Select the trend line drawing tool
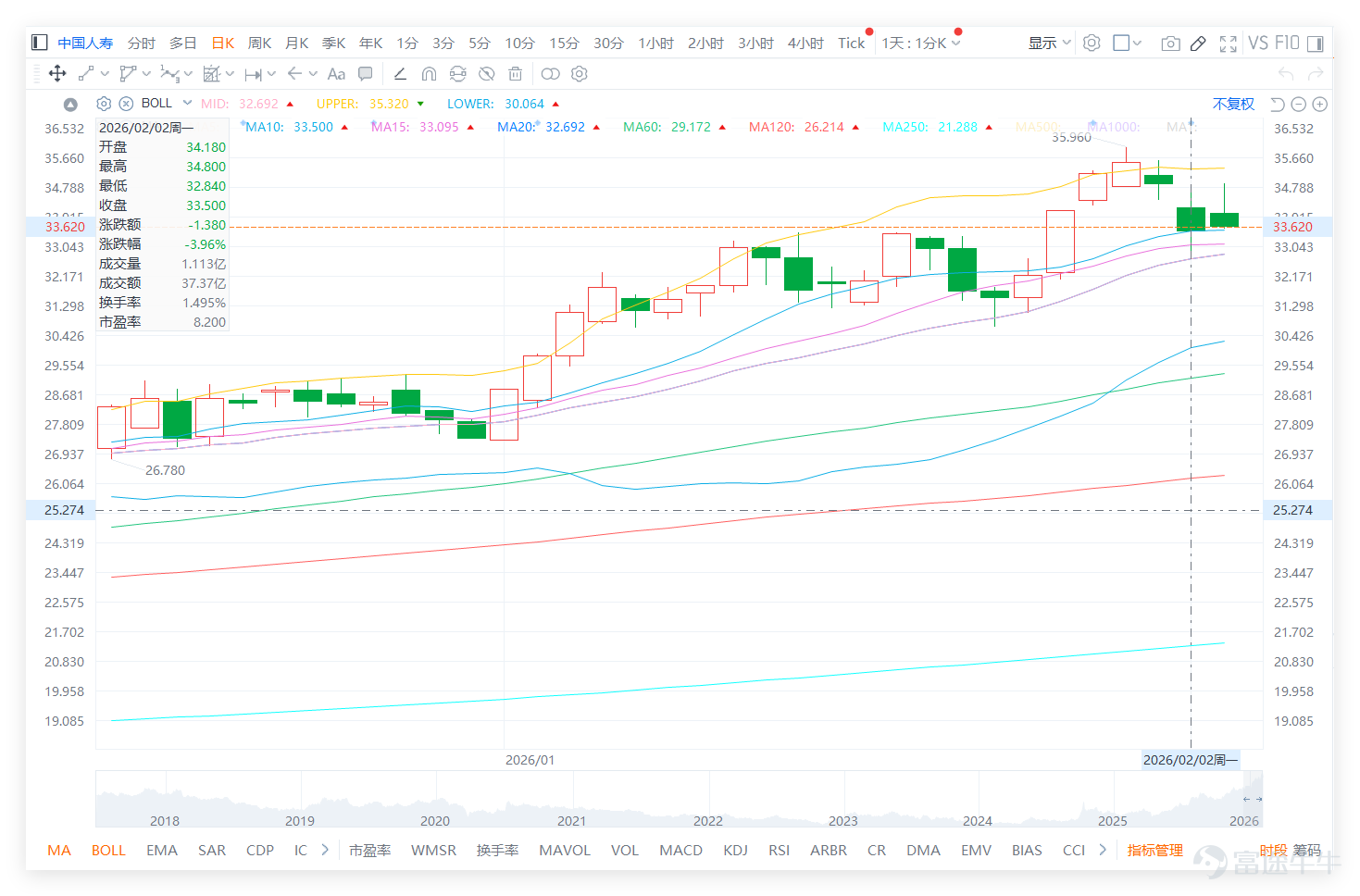 point(86,74)
